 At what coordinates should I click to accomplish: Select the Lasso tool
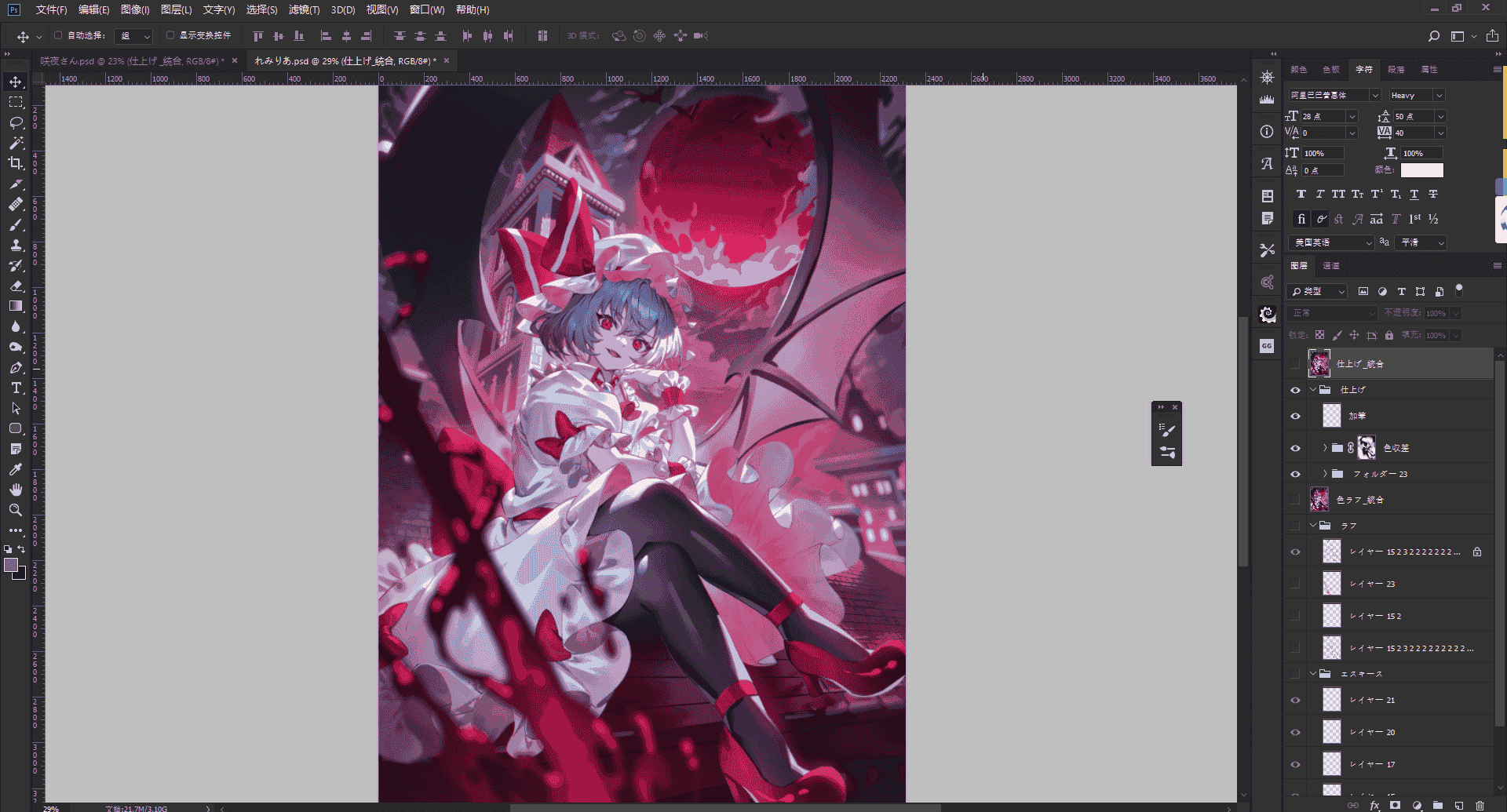click(x=16, y=122)
